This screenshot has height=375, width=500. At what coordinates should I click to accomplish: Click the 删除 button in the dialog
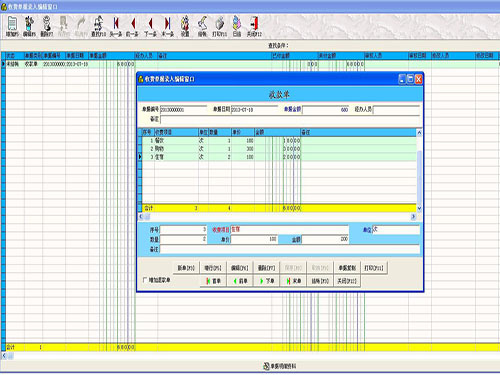pos(266,268)
